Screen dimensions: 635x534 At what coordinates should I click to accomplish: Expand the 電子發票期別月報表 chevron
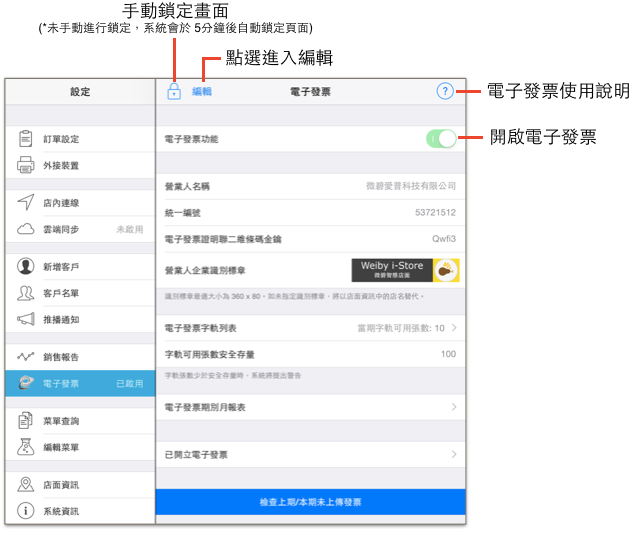coord(454,407)
